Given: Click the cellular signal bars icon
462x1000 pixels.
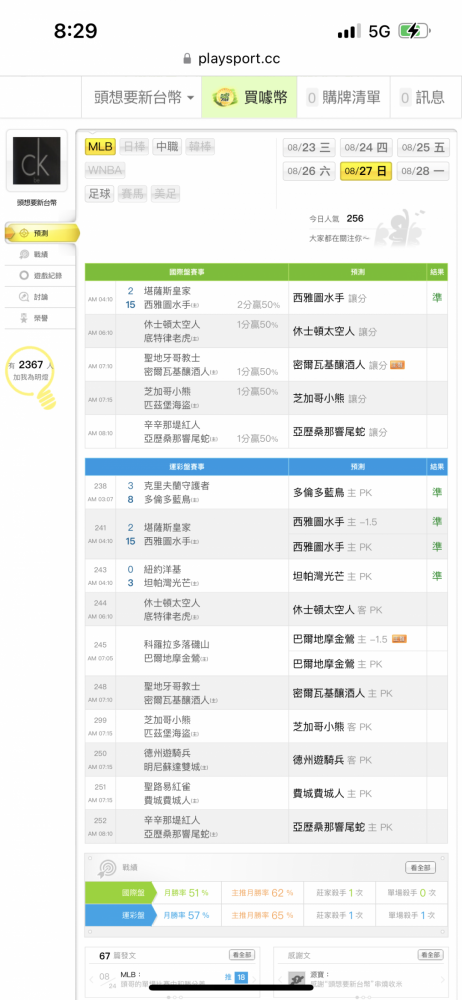Looking at the screenshot, I should click(349, 31).
